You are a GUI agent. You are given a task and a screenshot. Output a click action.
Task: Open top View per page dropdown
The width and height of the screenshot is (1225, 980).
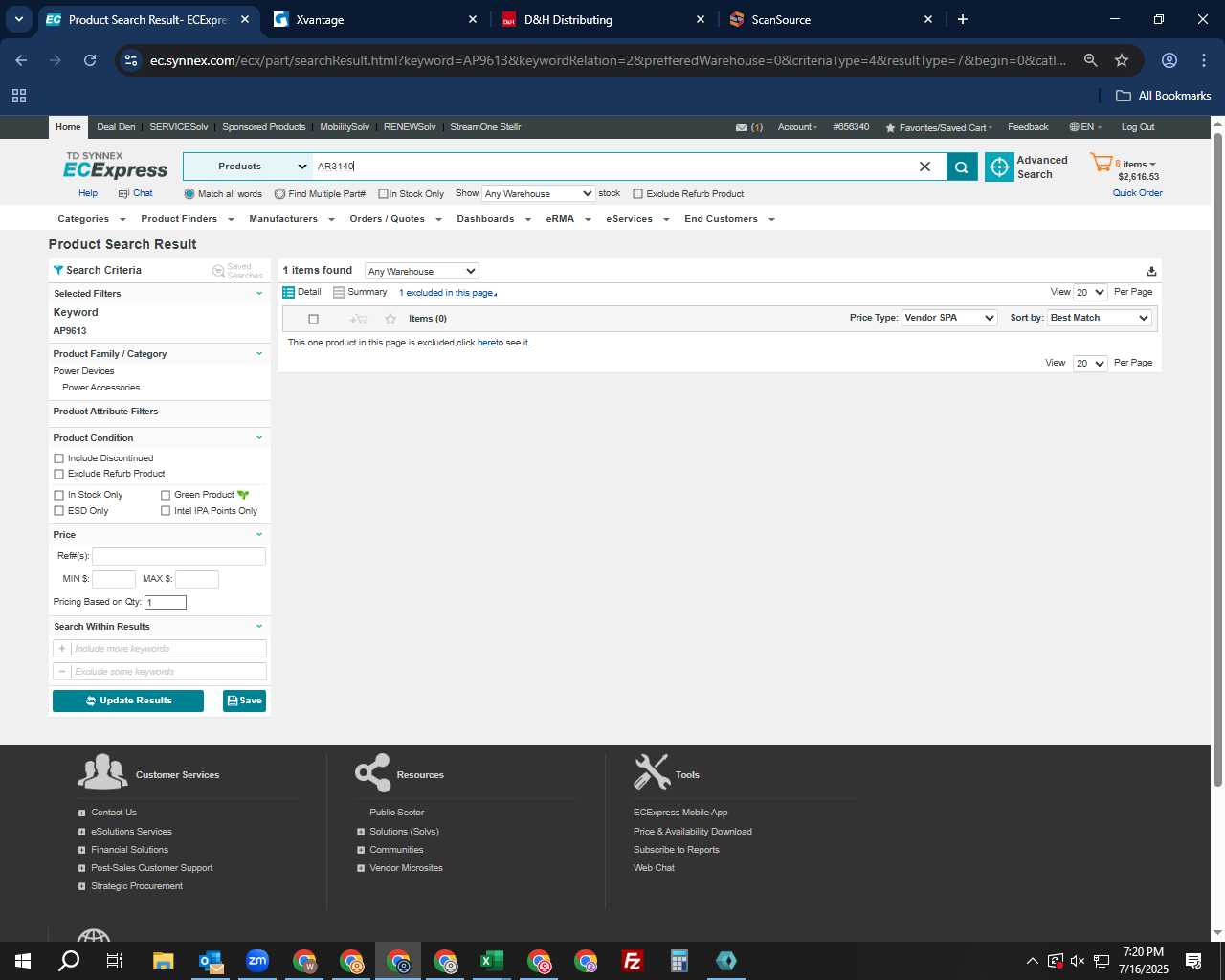coord(1090,292)
